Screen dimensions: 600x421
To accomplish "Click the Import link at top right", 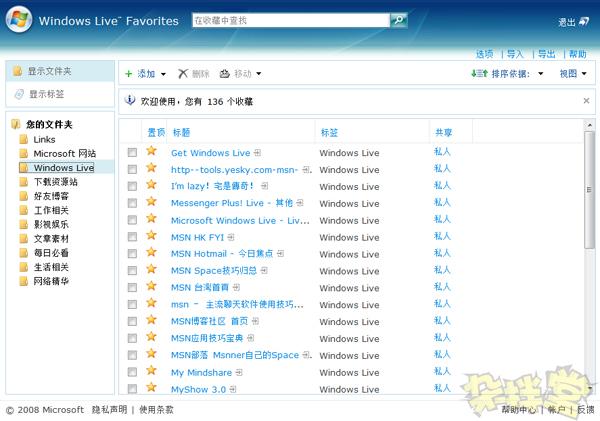I will tap(514, 54).
